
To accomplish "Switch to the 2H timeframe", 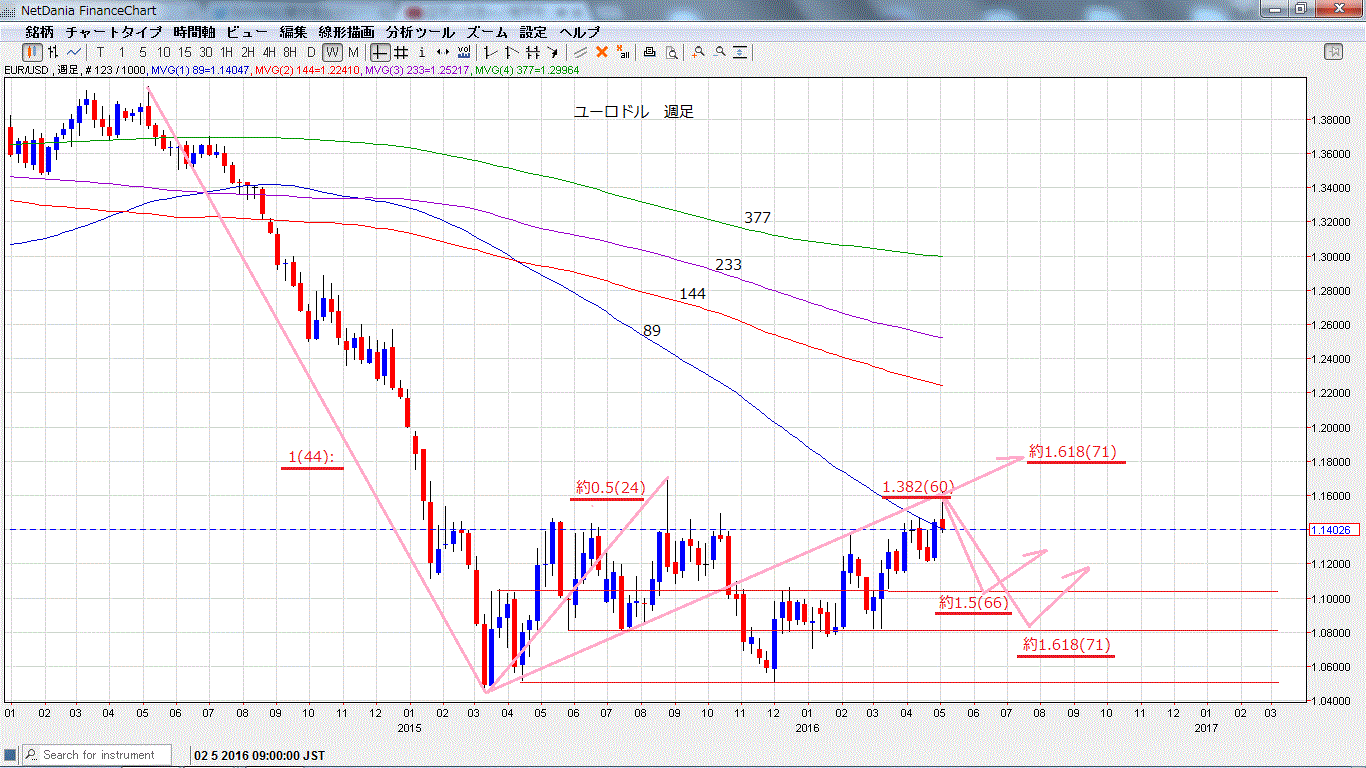I will tap(247, 51).
